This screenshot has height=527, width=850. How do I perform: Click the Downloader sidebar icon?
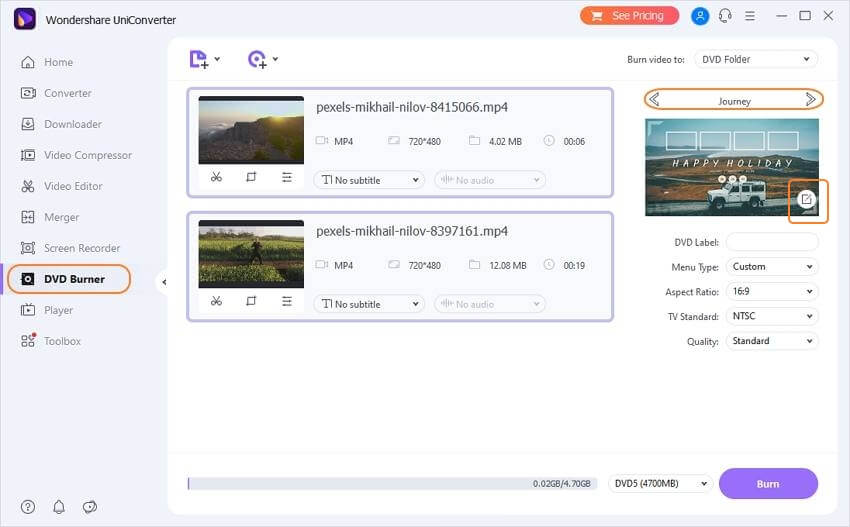28,124
